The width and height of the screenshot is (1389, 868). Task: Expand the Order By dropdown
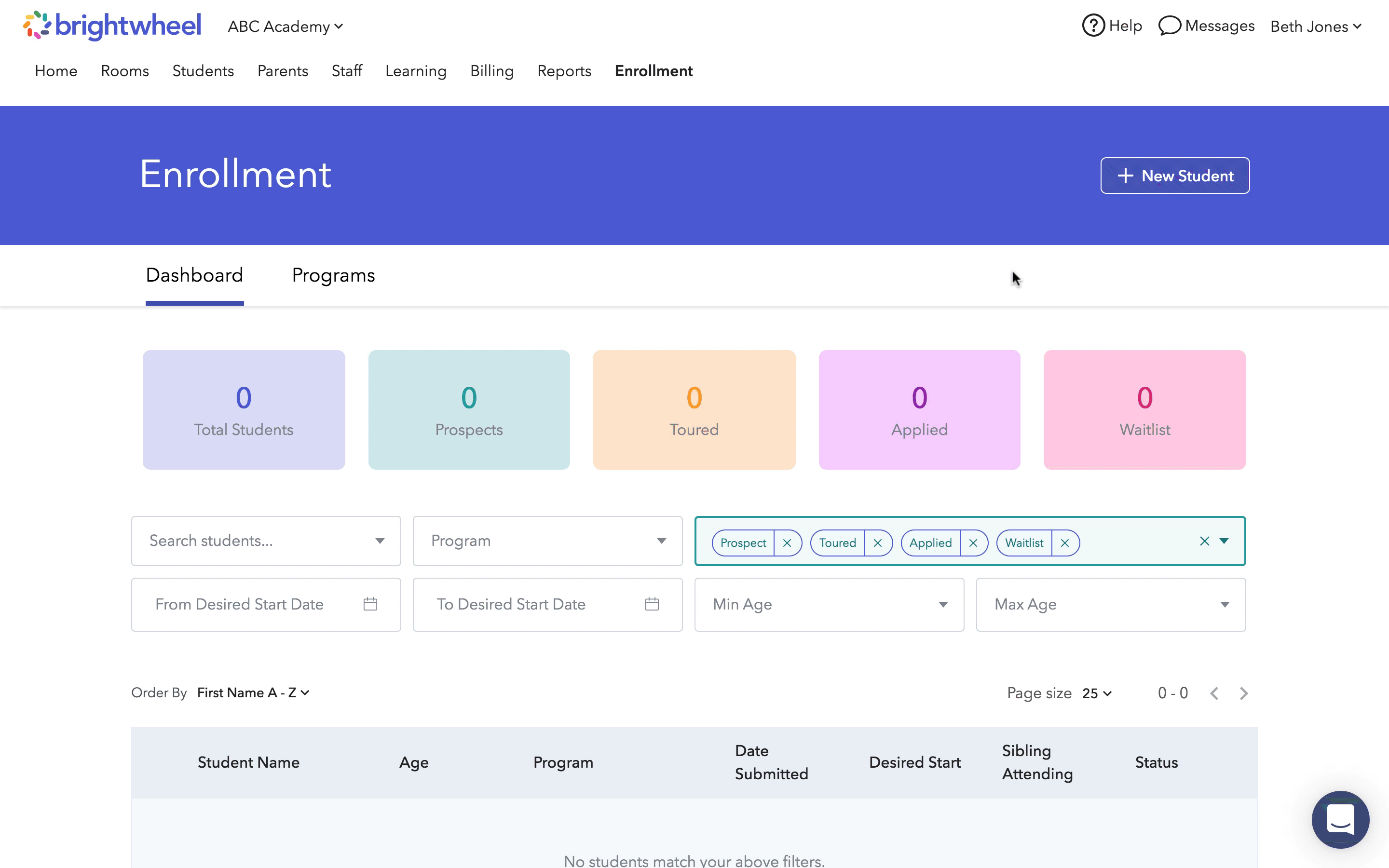point(252,693)
